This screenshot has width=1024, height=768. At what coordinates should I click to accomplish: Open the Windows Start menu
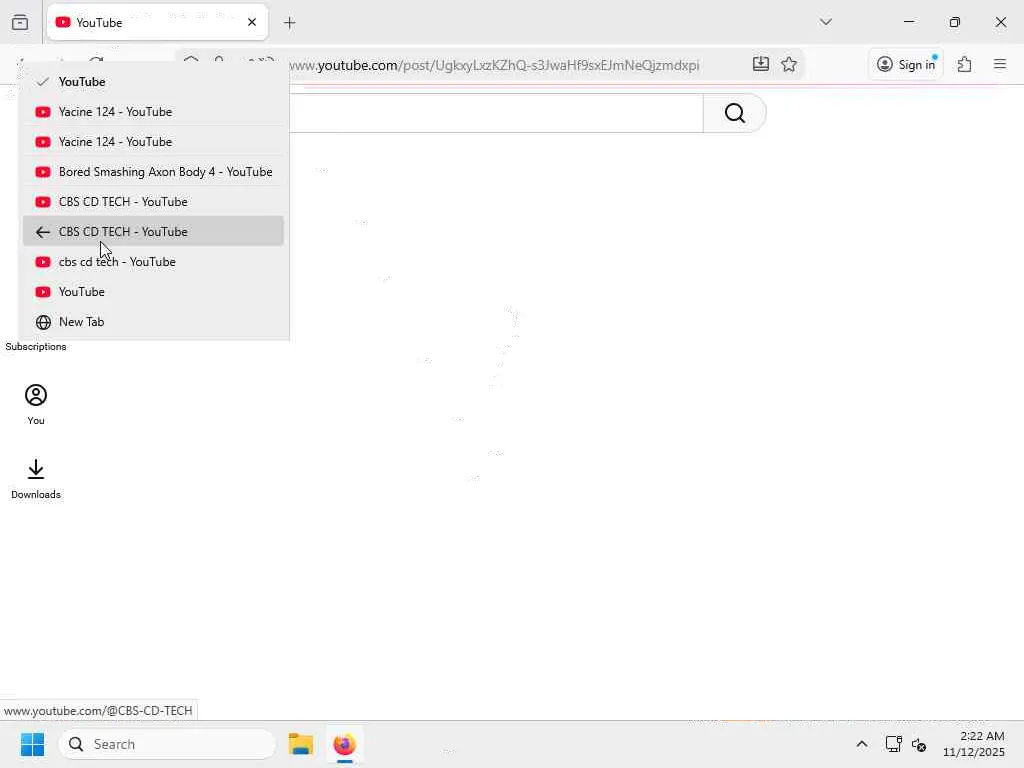point(32,744)
